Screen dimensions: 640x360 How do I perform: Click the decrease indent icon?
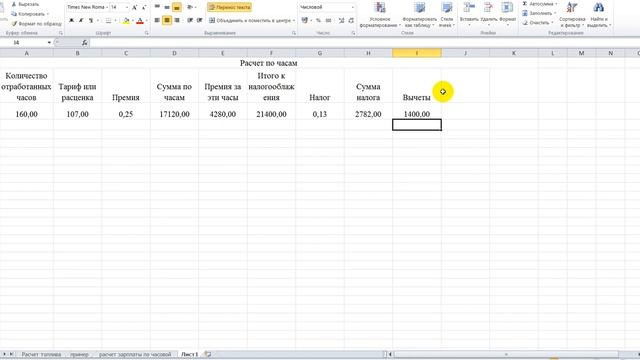pos(190,20)
